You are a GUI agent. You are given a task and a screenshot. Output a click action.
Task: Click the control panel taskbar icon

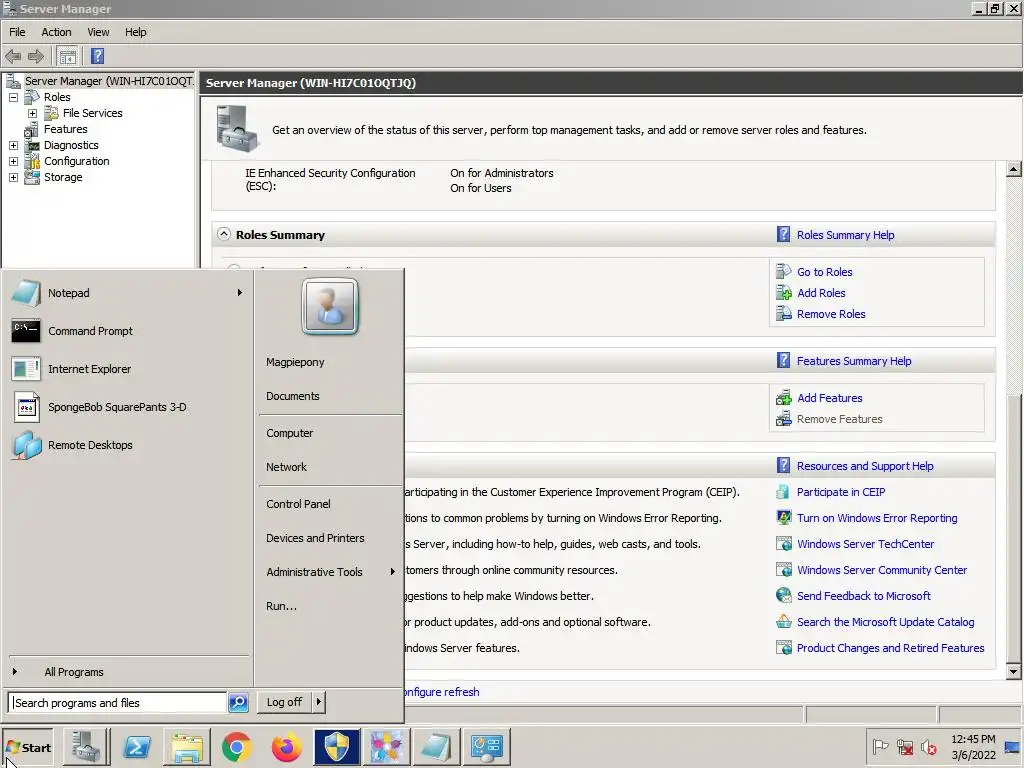[x=487, y=747]
